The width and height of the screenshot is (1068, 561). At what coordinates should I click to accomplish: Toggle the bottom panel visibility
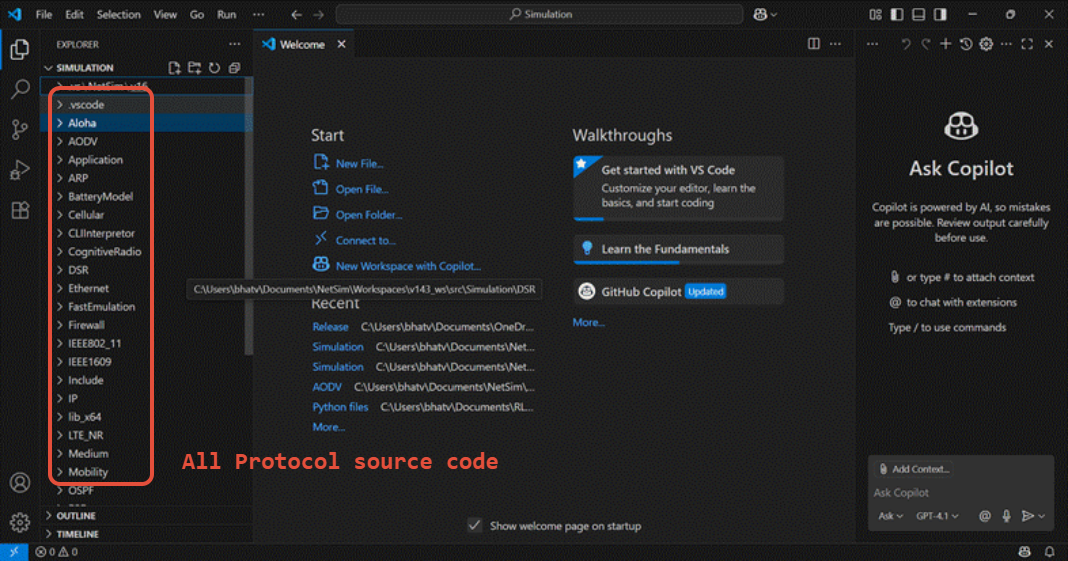tap(919, 14)
